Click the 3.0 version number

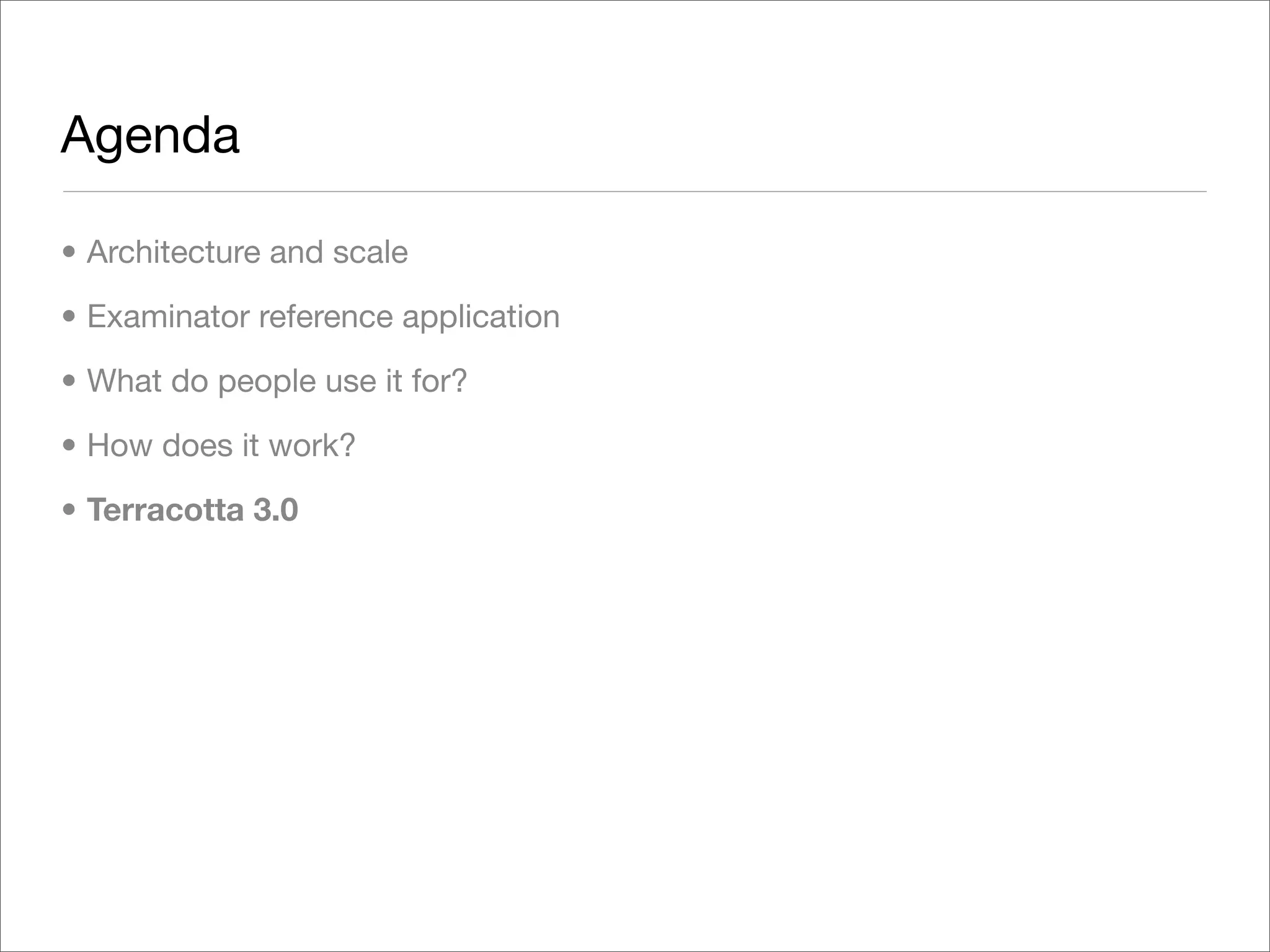(x=275, y=510)
